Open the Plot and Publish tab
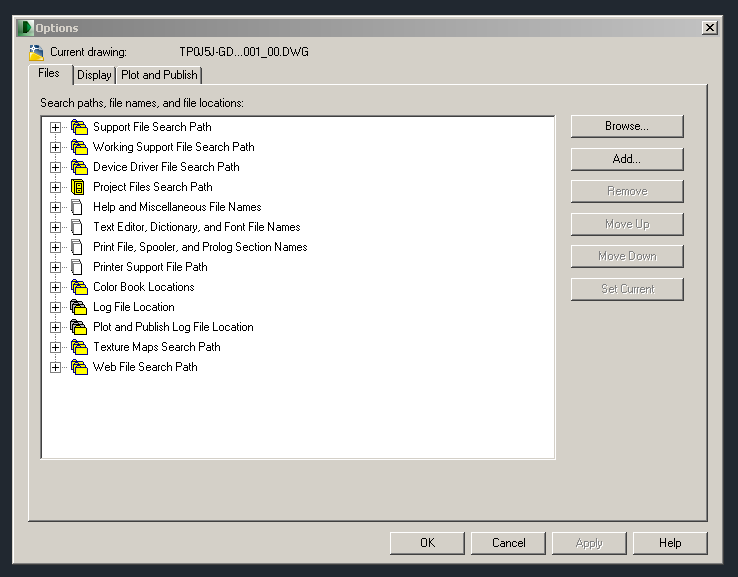 point(159,75)
